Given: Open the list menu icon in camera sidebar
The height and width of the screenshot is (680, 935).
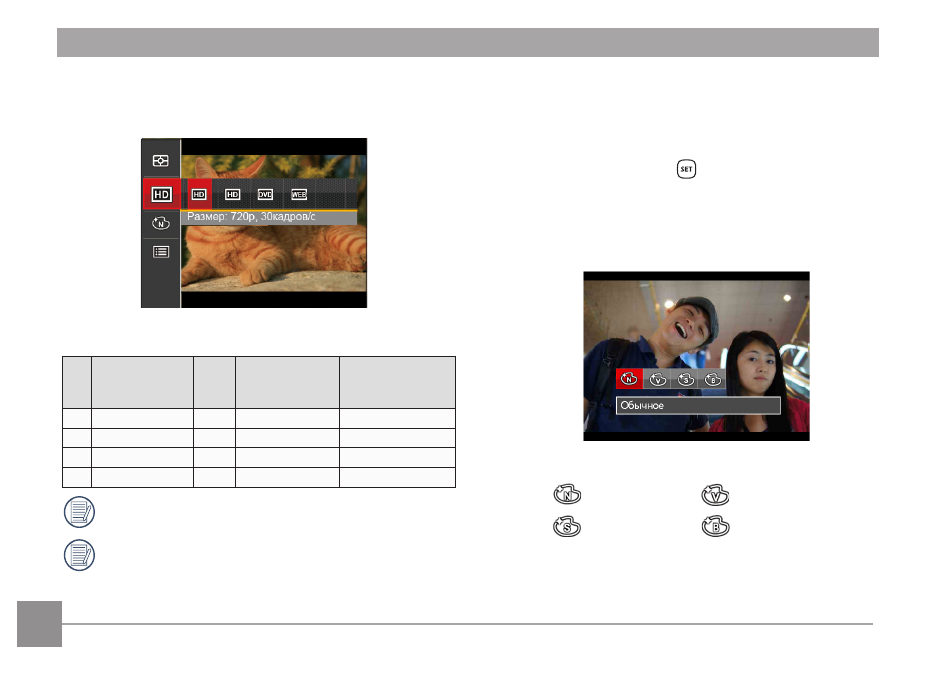Looking at the screenshot, I should [x=160, y=252].
